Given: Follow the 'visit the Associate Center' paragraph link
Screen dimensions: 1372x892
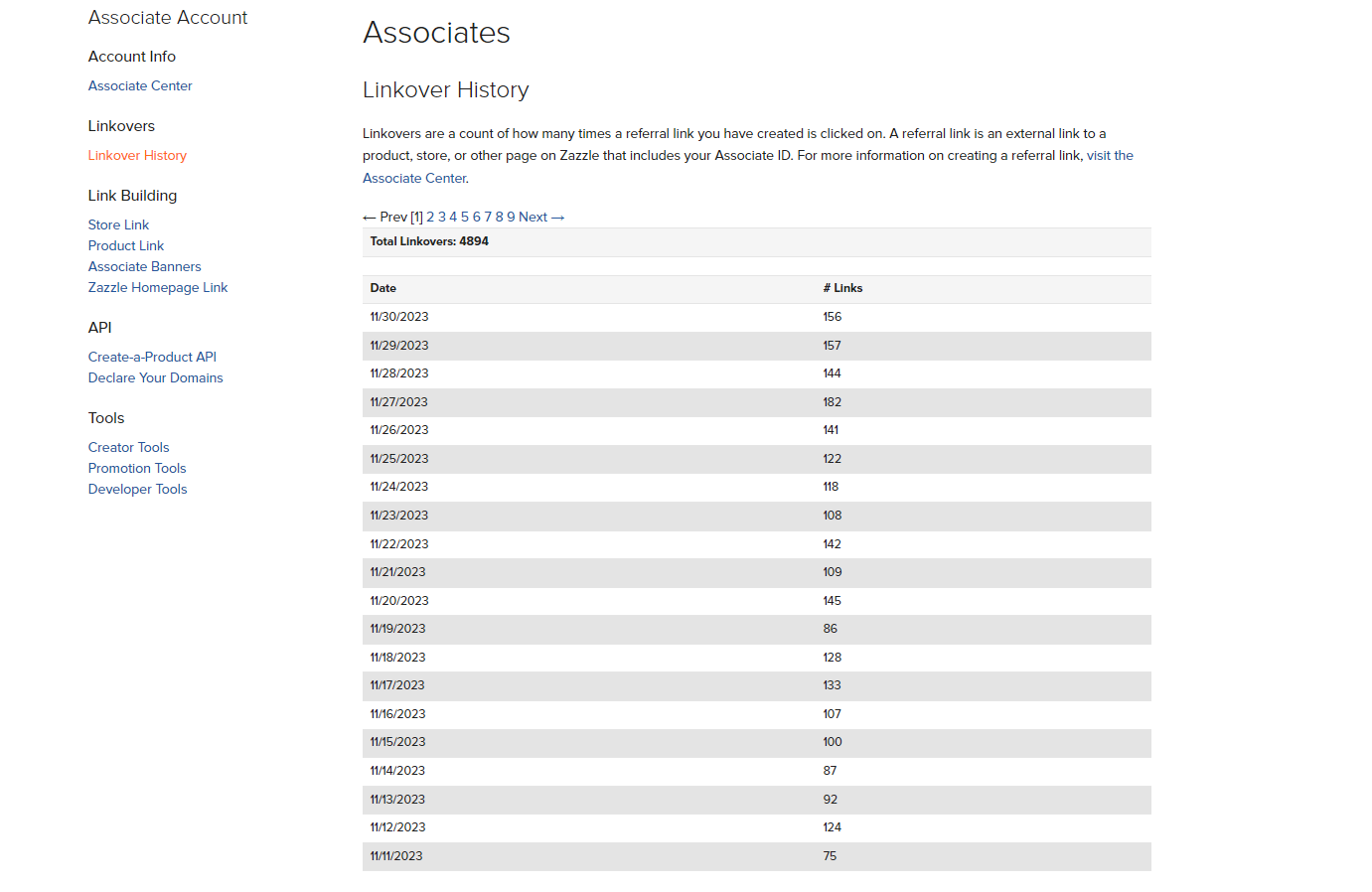Looking at the screenshot, I should [x=1110, y=156].
